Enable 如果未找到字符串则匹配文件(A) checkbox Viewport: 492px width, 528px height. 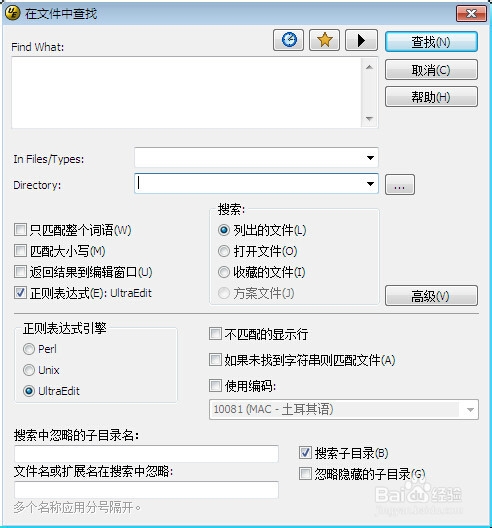click(x=215, y=360)
